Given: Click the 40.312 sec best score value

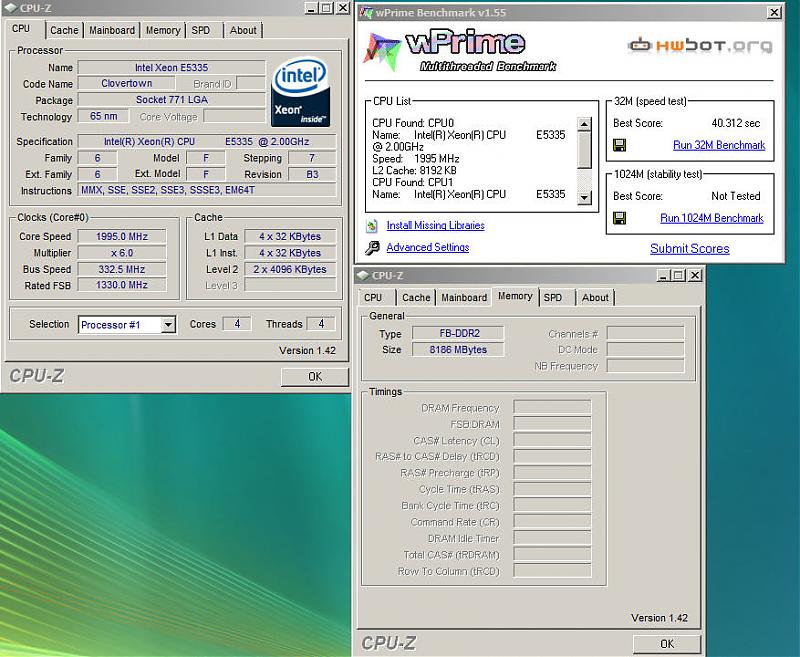Looking at the screenshot, I should pyautogui.click(x=735, y=123).
